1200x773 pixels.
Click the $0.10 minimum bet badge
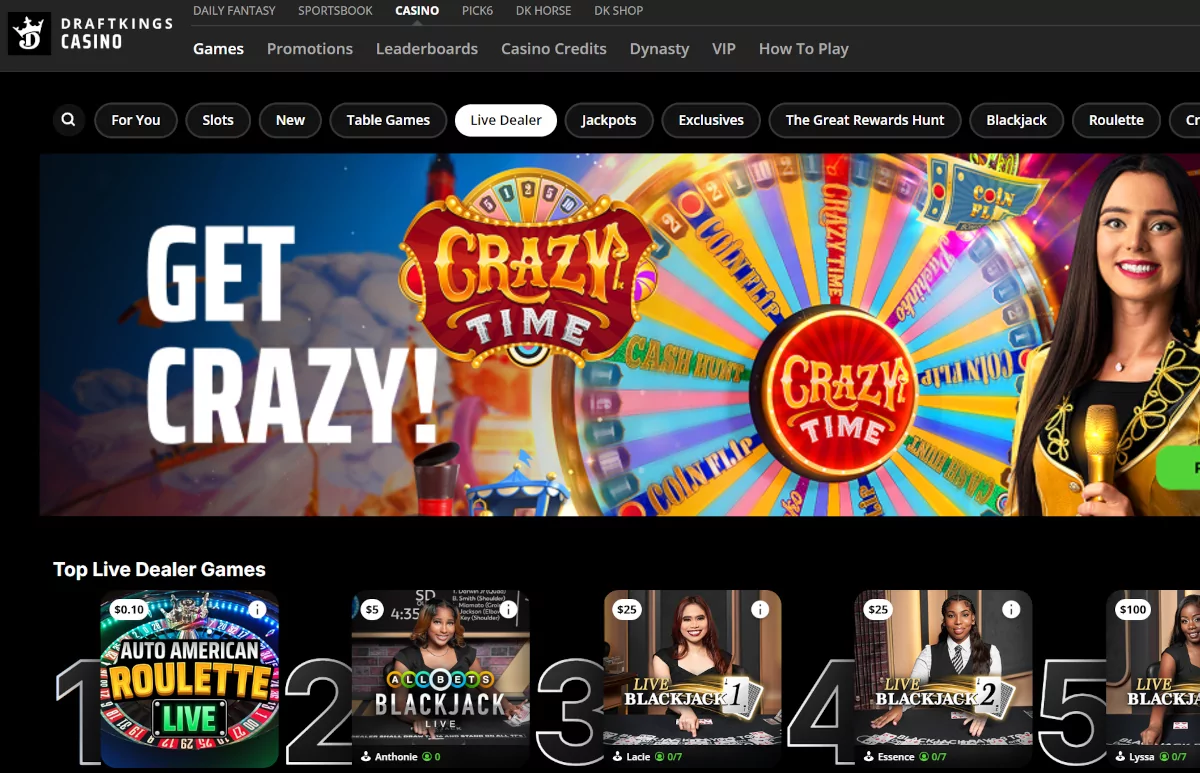point(129,609)
